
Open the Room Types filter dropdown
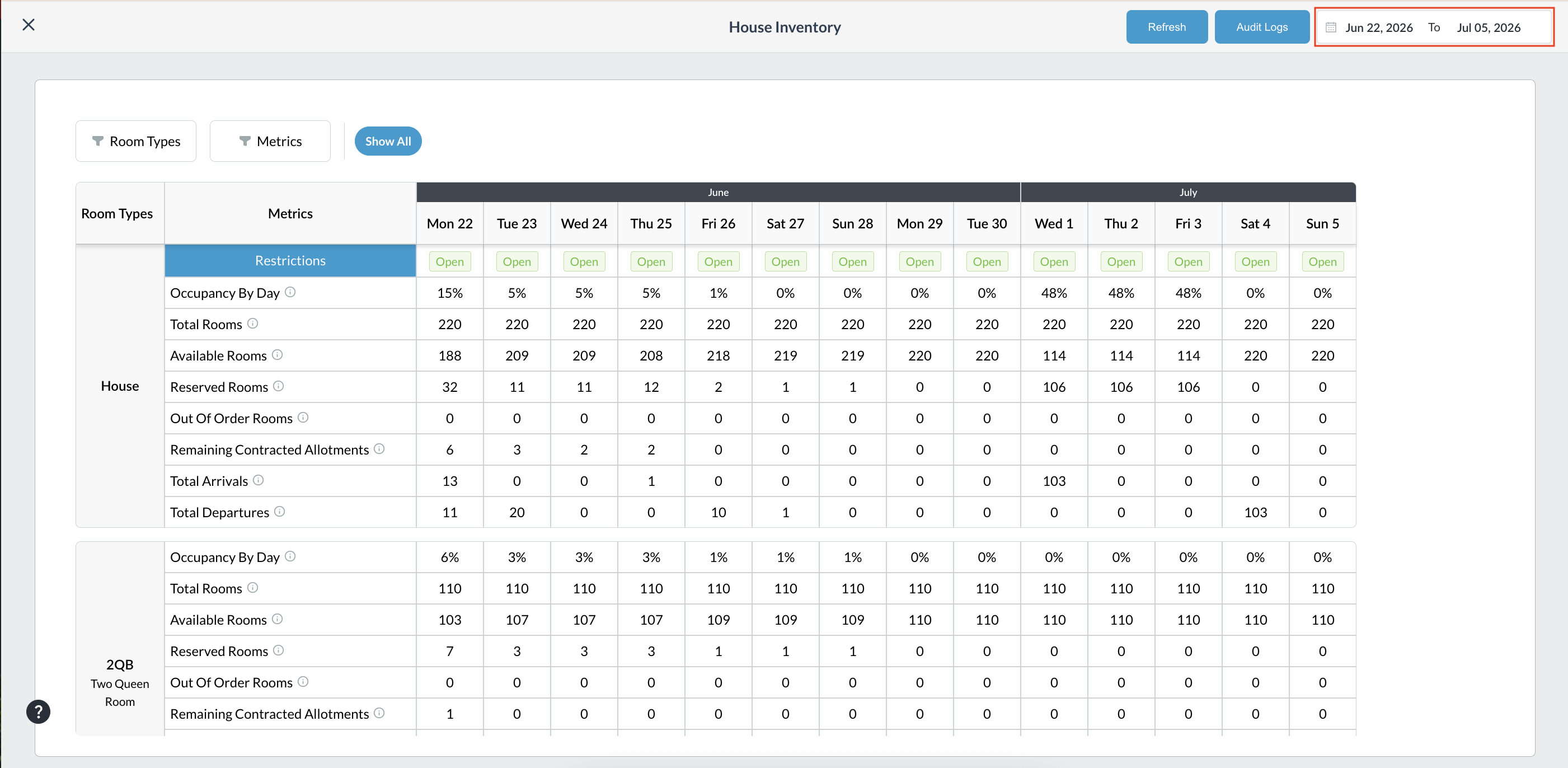tap(136, 141)
